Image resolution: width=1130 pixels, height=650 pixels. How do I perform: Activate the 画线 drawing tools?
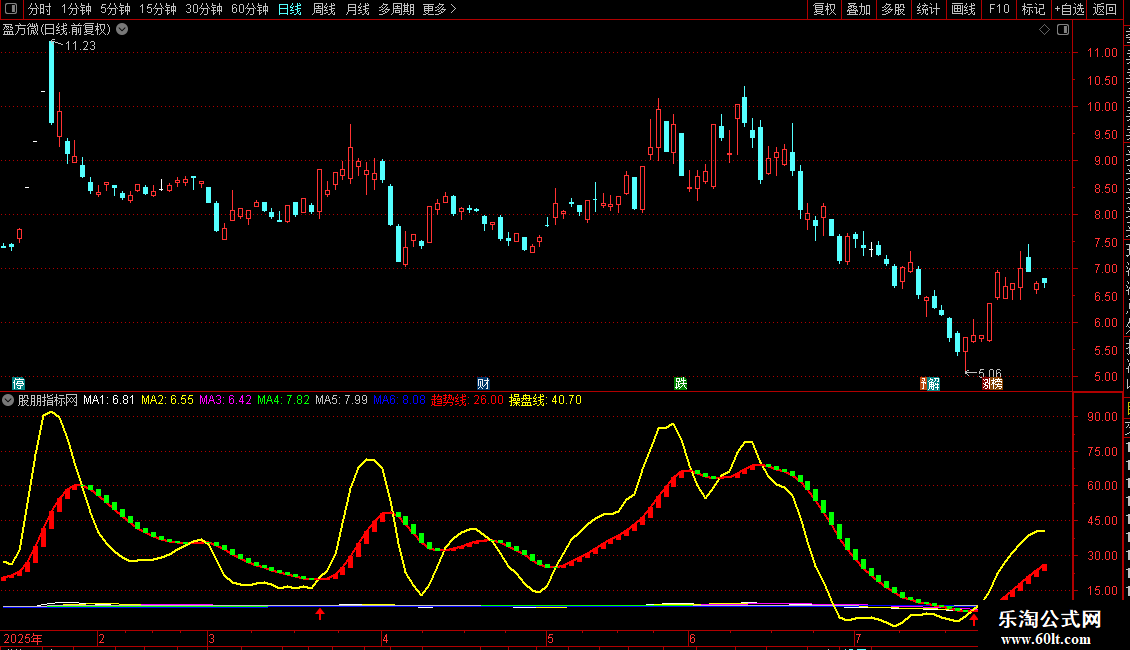[964, 9]
